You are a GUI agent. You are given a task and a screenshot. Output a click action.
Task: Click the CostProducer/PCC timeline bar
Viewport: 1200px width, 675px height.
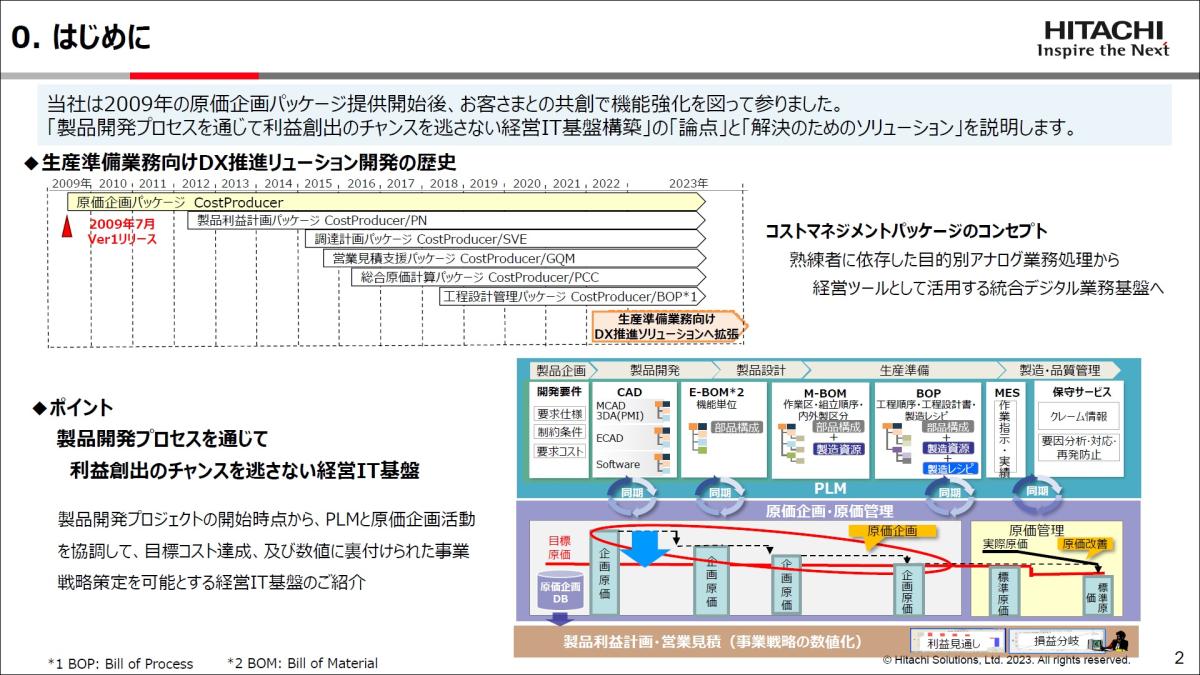[x=528, y=278]
